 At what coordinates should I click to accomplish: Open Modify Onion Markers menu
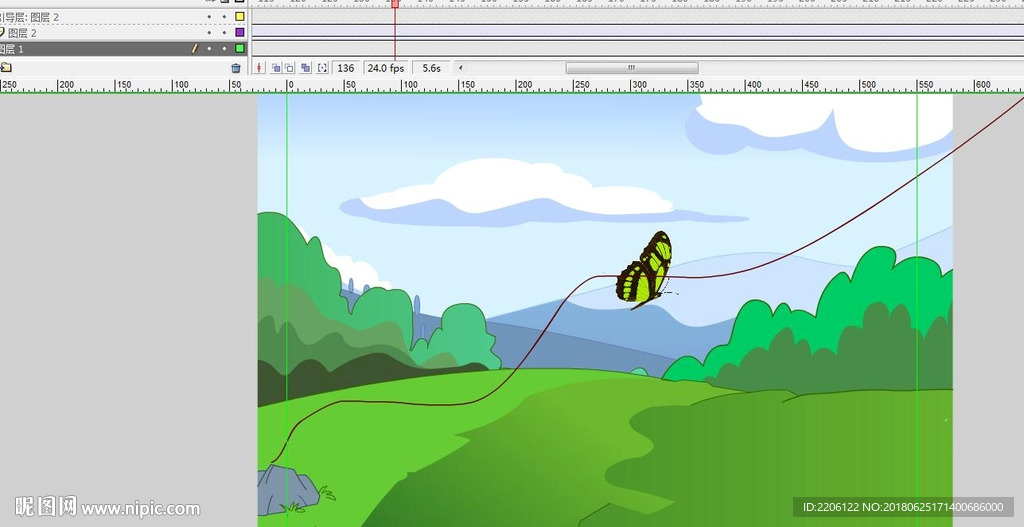(x=322, y=68)
